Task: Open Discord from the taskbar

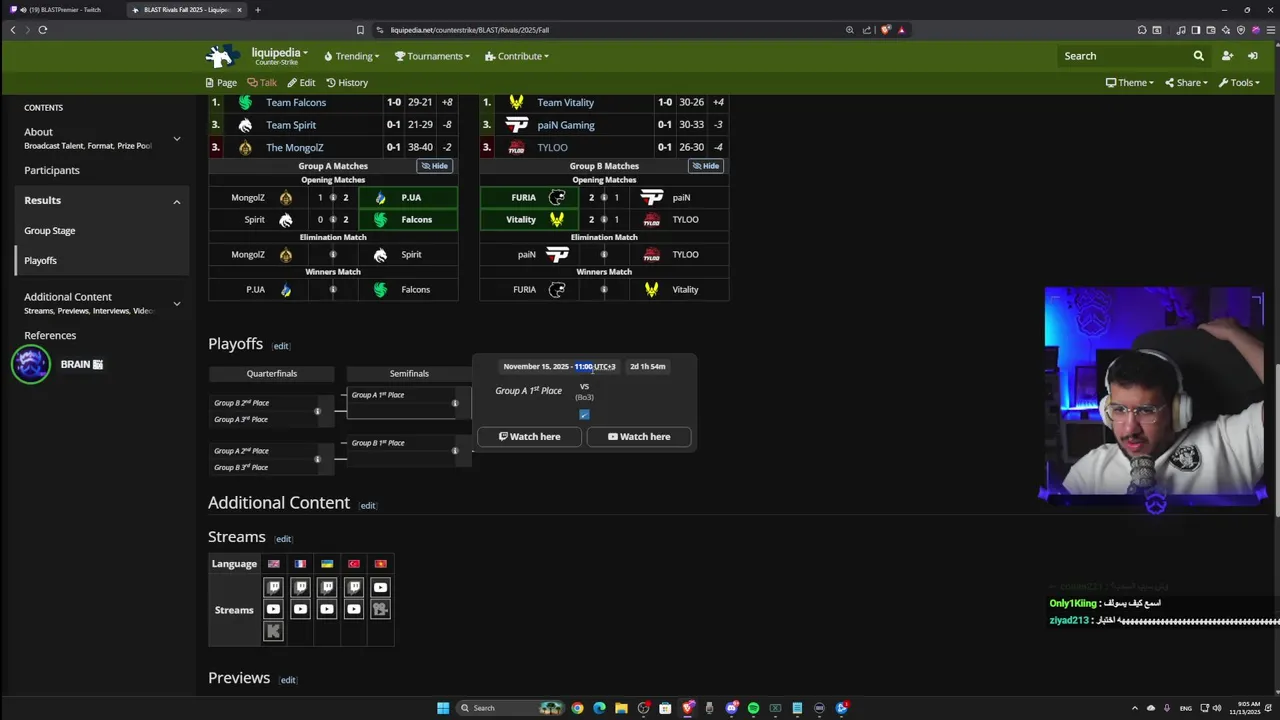Action: [731, 708]
